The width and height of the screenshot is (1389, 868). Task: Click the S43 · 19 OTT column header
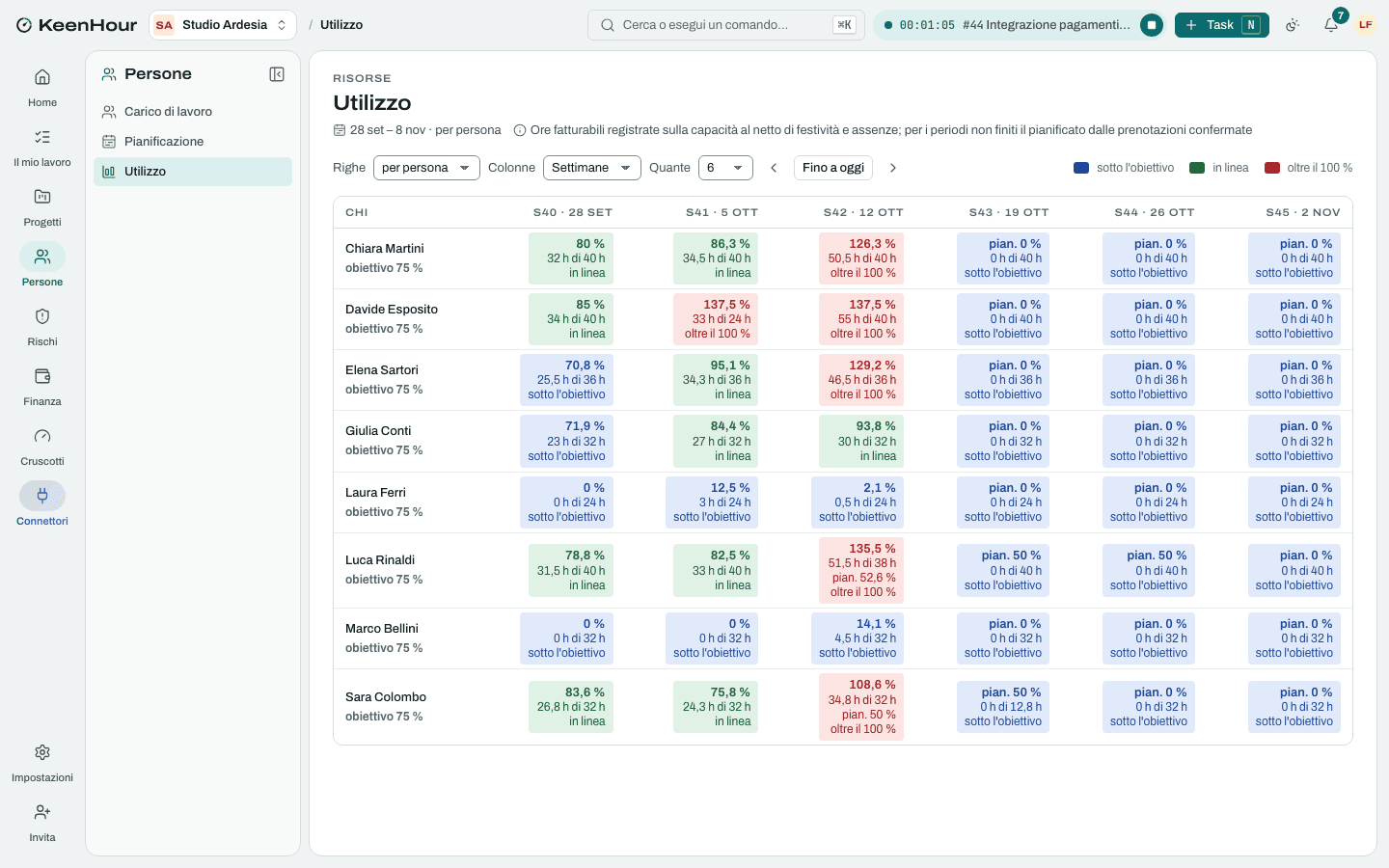click(x=1009, y=212)
